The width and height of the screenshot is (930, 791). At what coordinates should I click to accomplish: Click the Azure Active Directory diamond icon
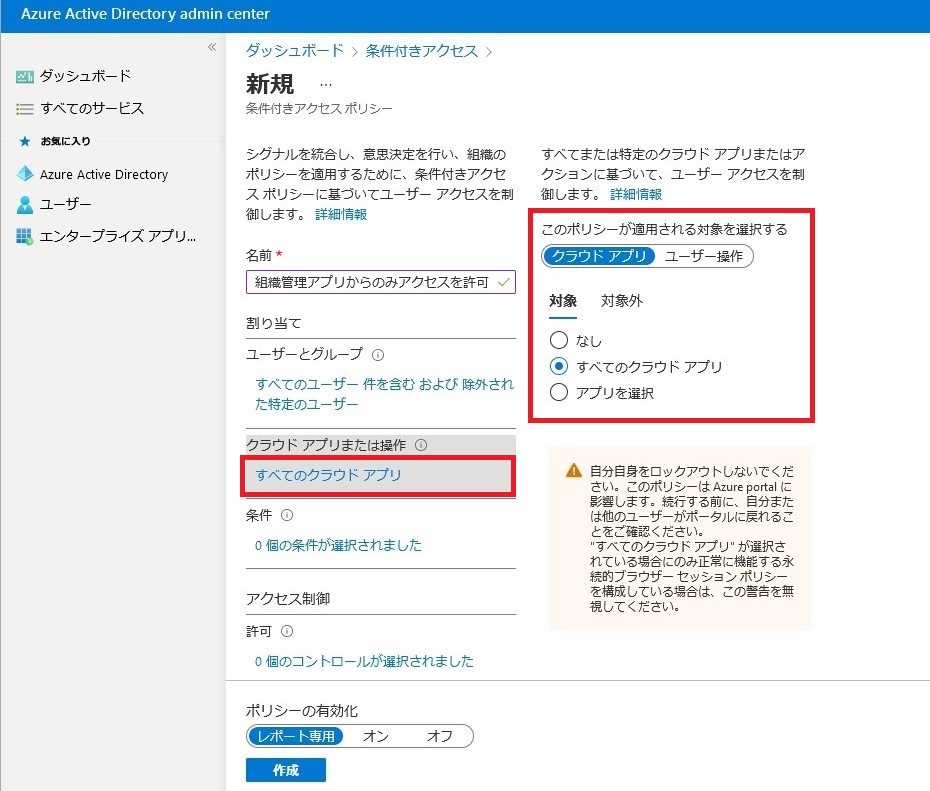(x=25, y=174)
